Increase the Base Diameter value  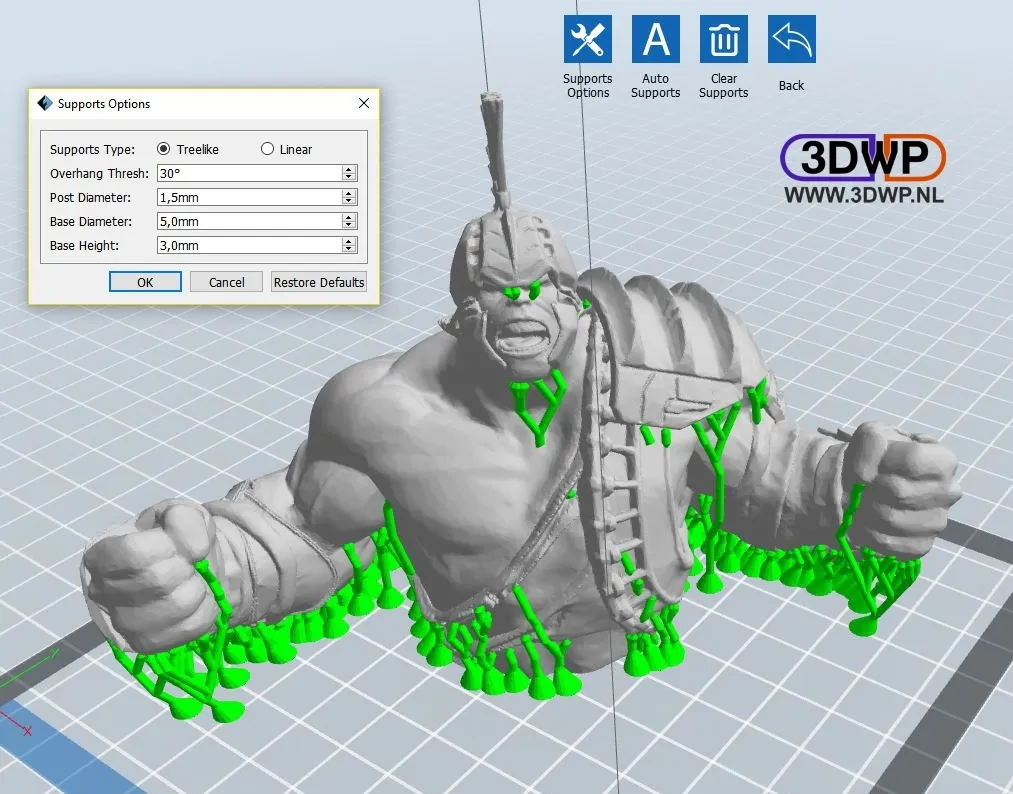pos(349,217)
